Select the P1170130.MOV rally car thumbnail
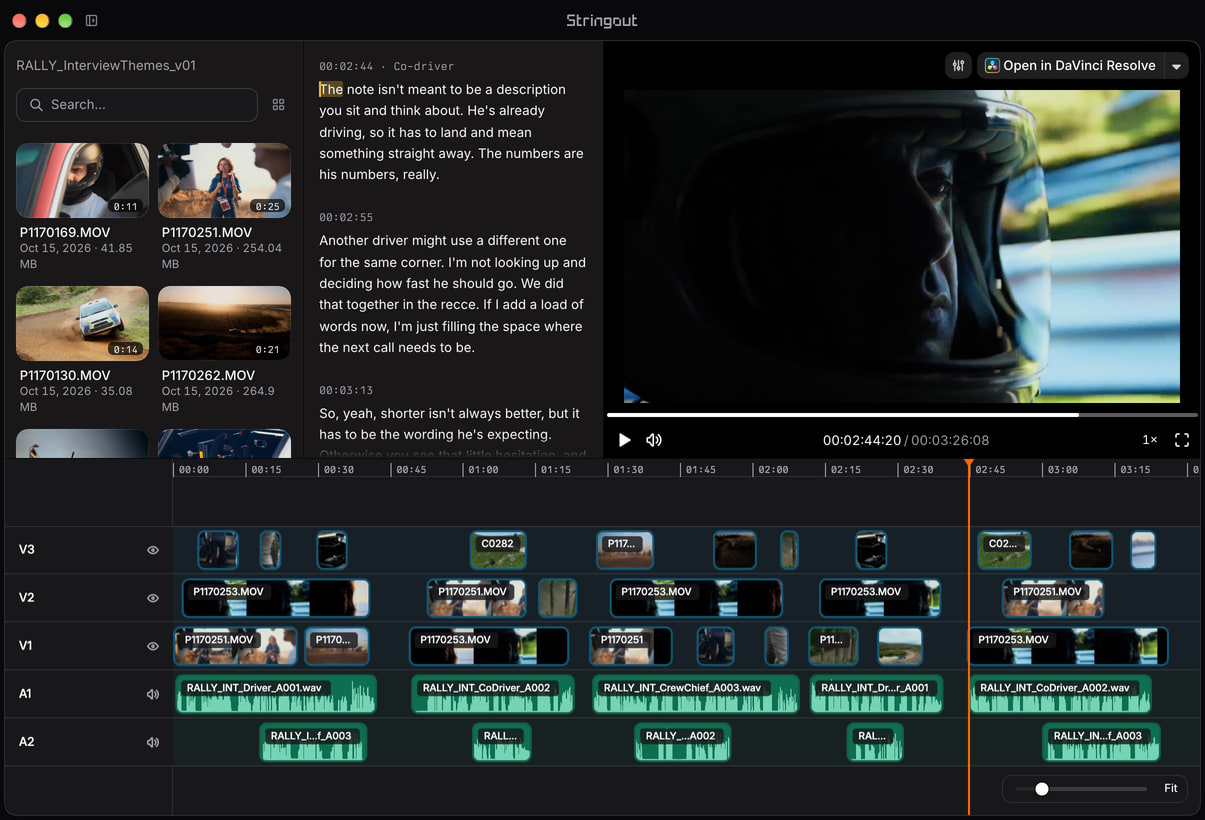Viewport: 1205px width, 820px height. click(82, 324)
